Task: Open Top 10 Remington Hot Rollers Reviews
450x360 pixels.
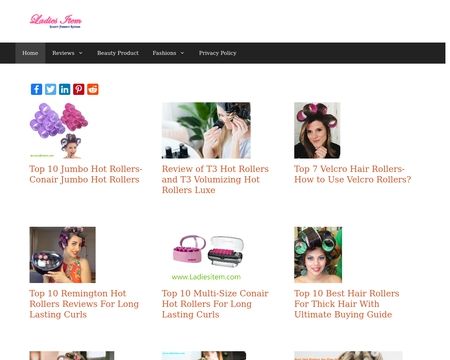Action: point(84,304)
